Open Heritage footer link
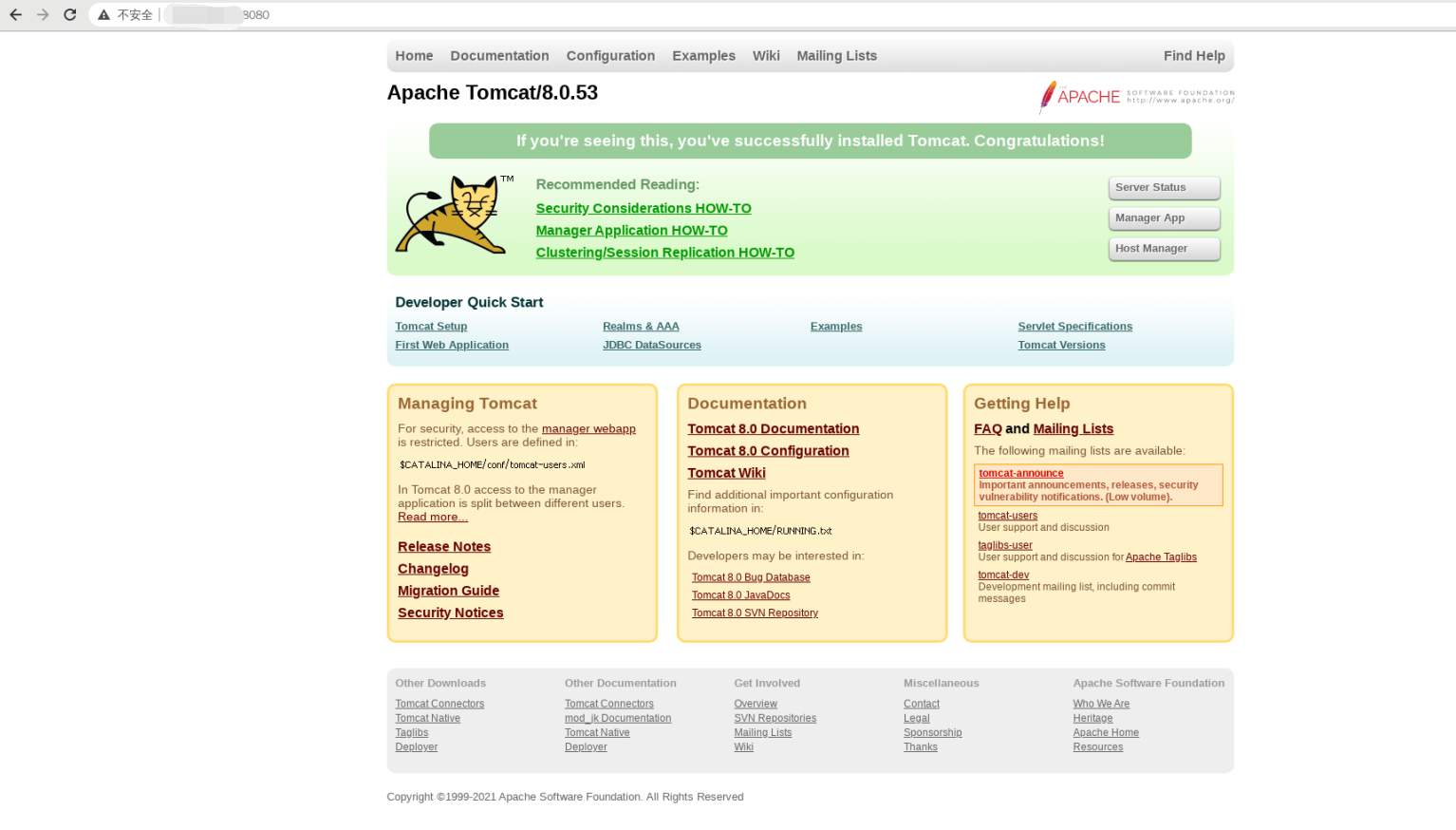Viewport: 1456px width, 830px height. pyautogui.click(x=1092, y=718)
